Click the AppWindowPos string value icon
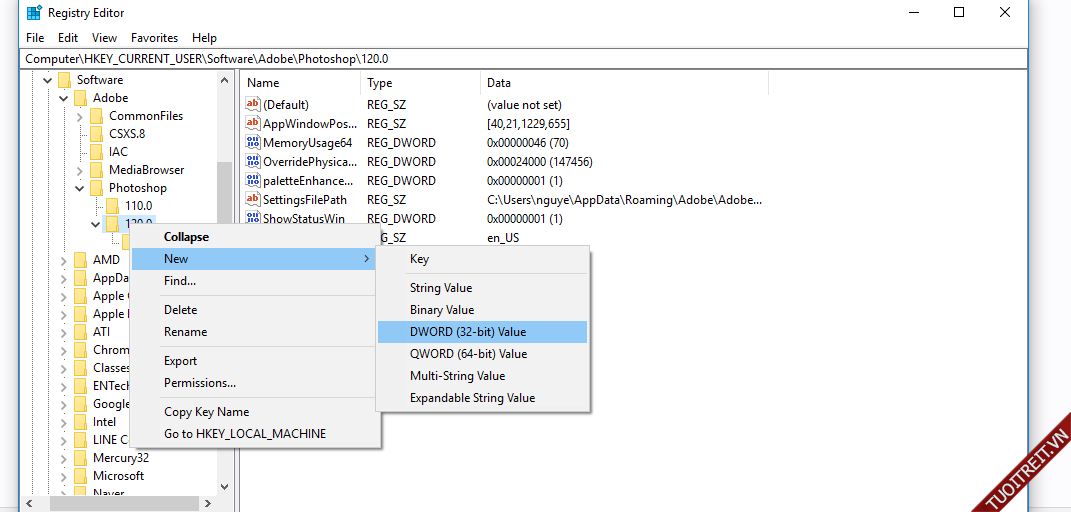The height and width of the screenshot is (512, 1071). (253, 124)
